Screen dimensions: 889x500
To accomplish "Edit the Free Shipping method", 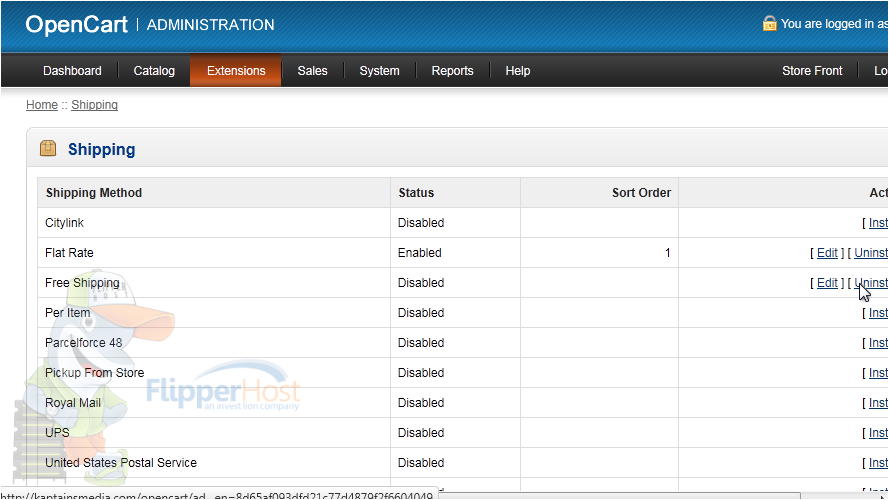I will click(827, 283).
